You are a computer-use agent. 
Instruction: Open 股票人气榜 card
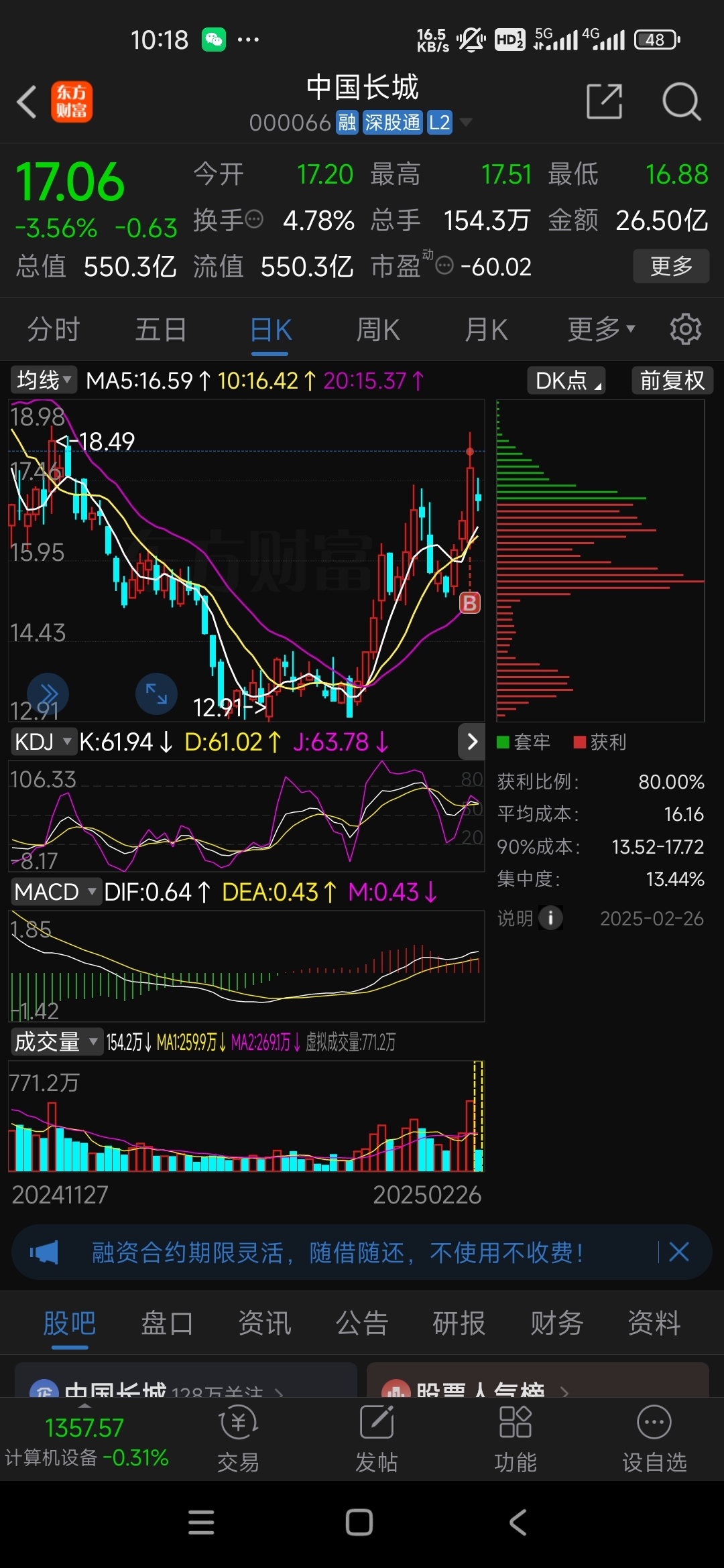[x=538, y=1380]
